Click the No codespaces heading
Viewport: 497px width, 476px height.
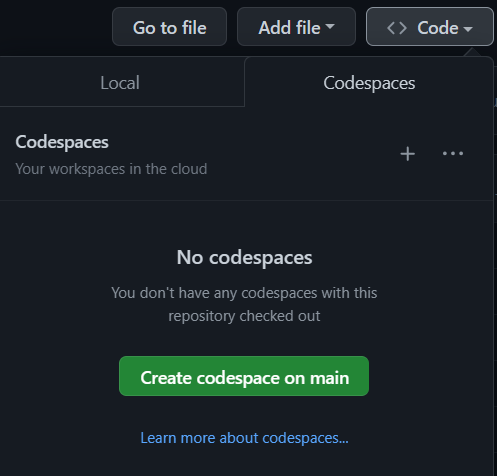[244, 257]
